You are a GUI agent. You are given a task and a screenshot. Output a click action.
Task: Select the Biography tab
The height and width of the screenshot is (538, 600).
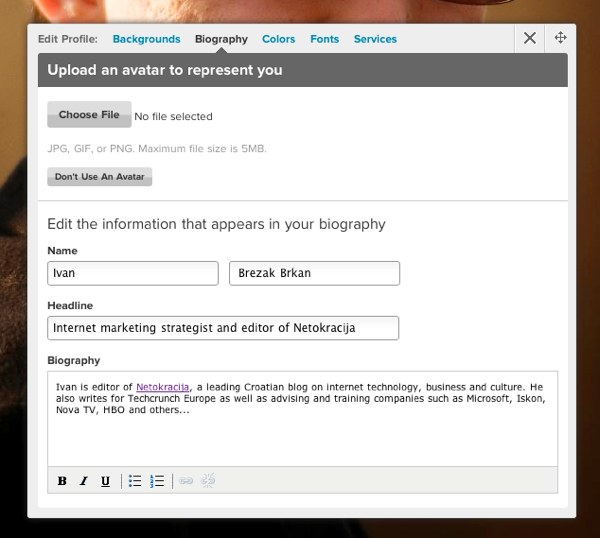tap(221, 39)
